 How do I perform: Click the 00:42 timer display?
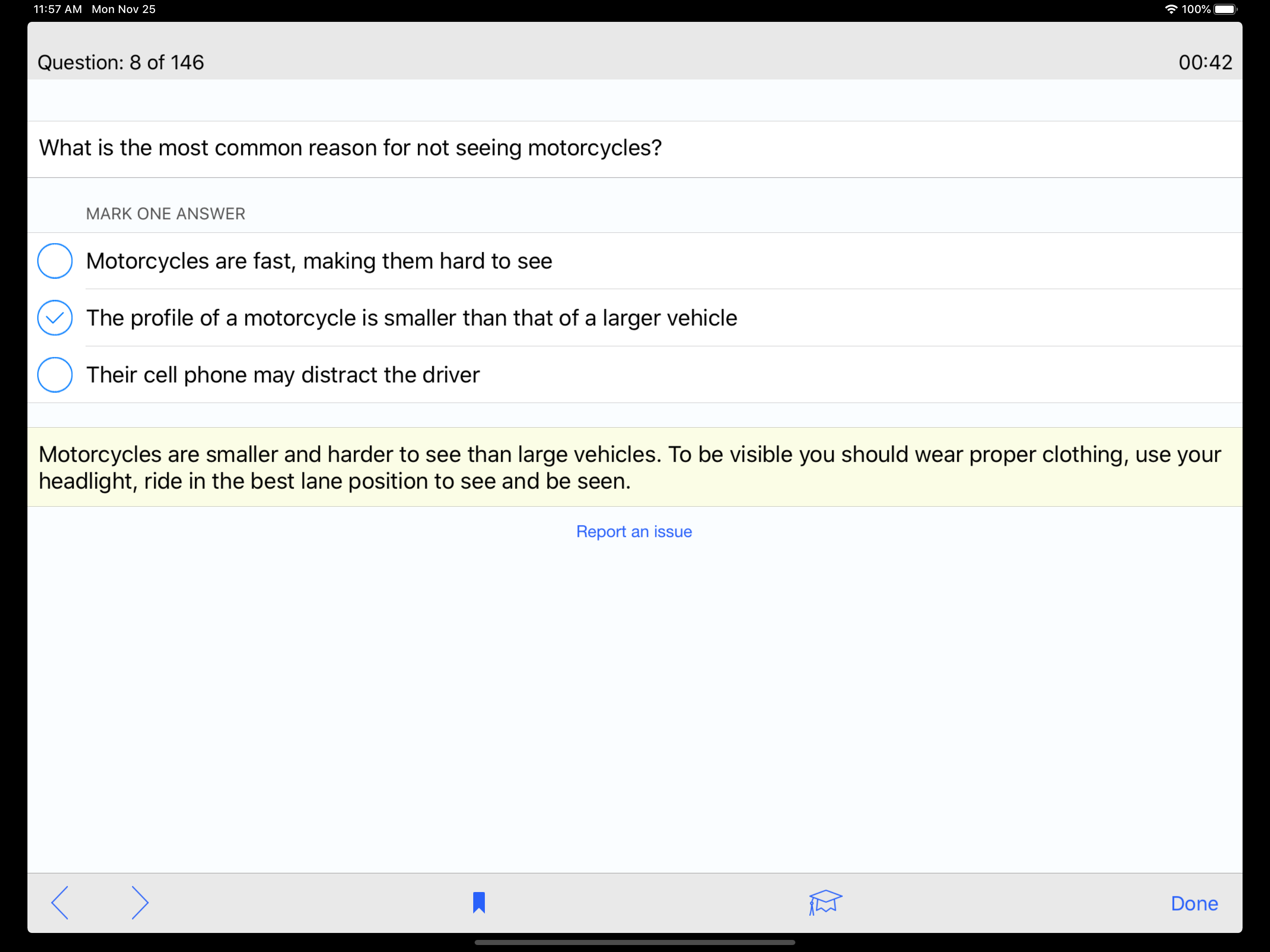(1205, 62)
